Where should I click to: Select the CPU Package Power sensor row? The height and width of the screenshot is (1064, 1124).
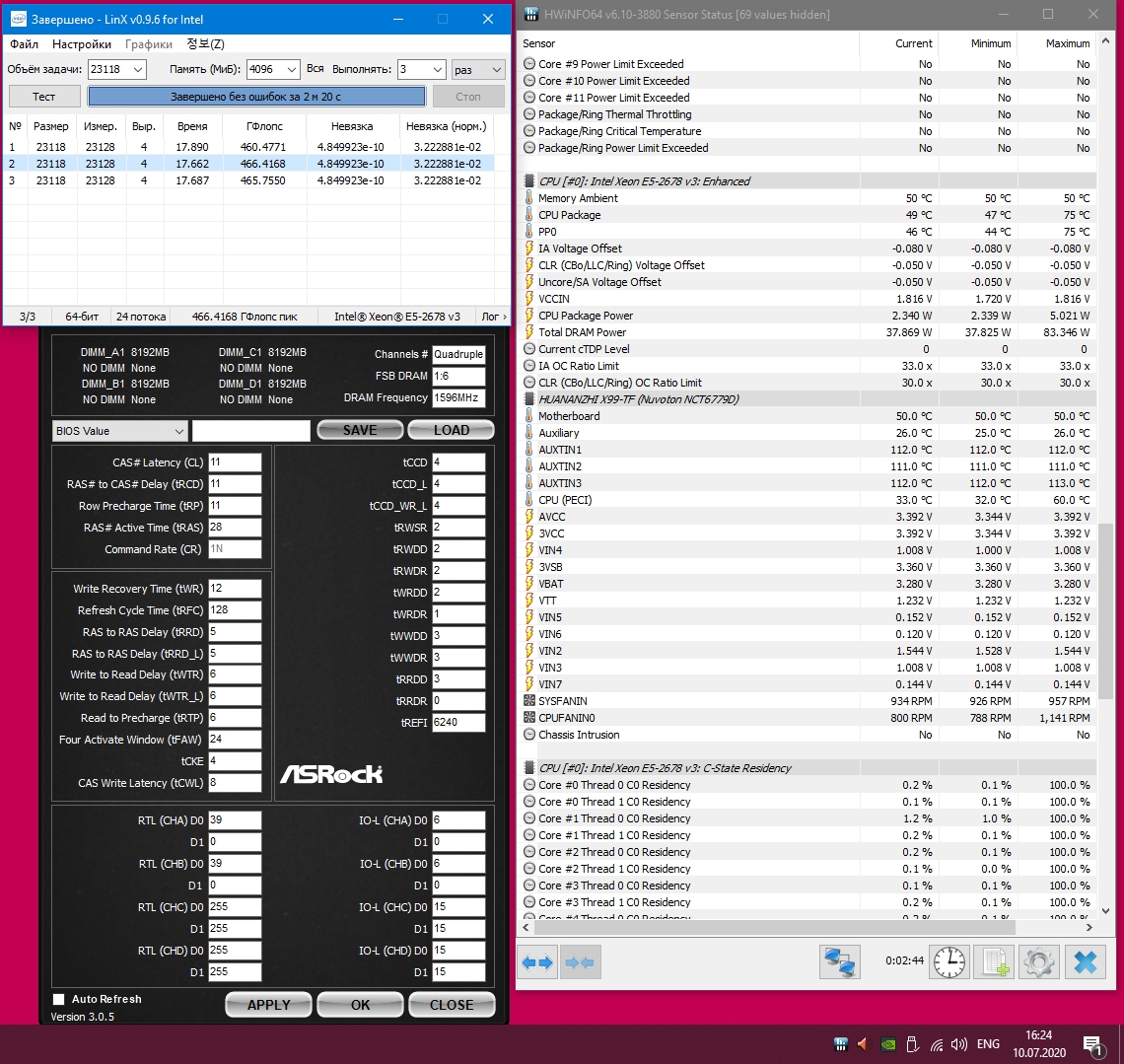(x=808, y=316)
